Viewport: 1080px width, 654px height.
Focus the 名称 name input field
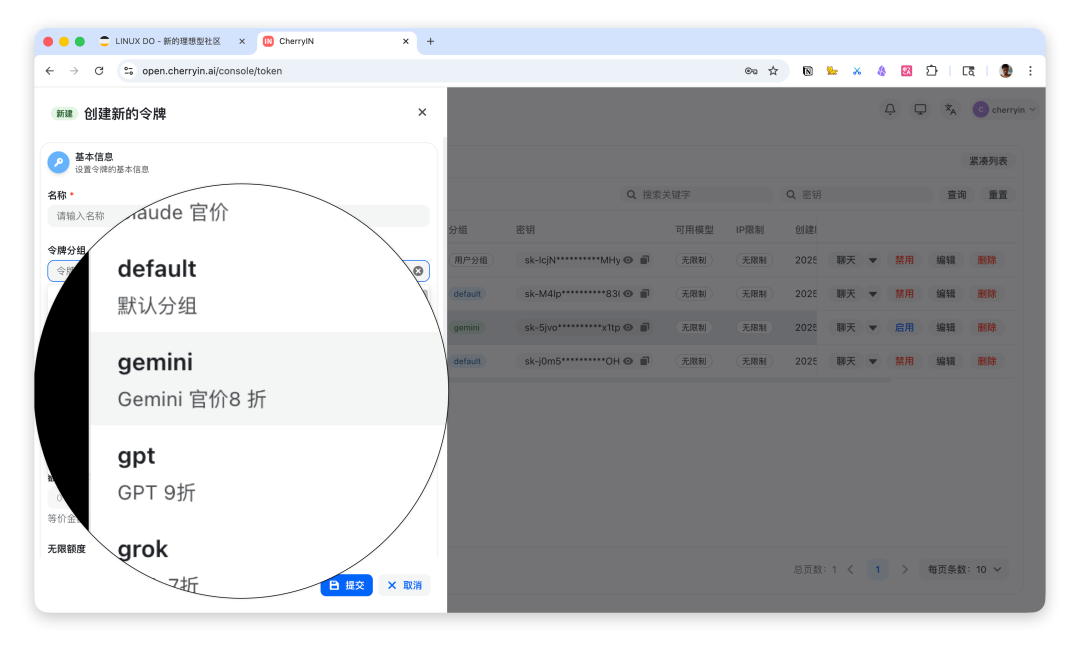click(238, 216)
